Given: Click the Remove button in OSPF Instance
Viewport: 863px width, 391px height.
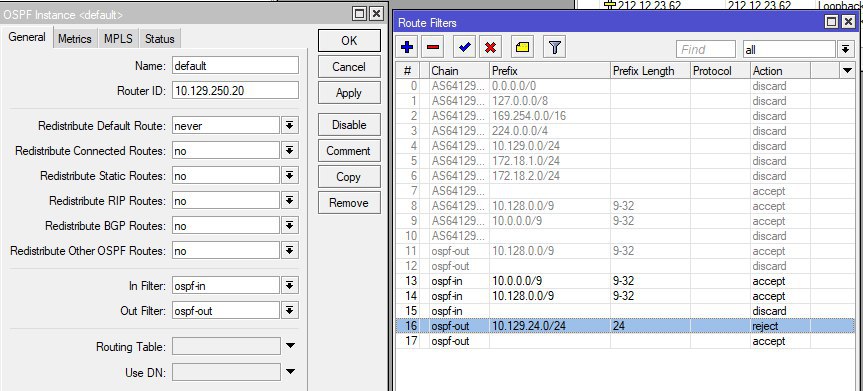Looking at the screenshot, I should point(349,203).
